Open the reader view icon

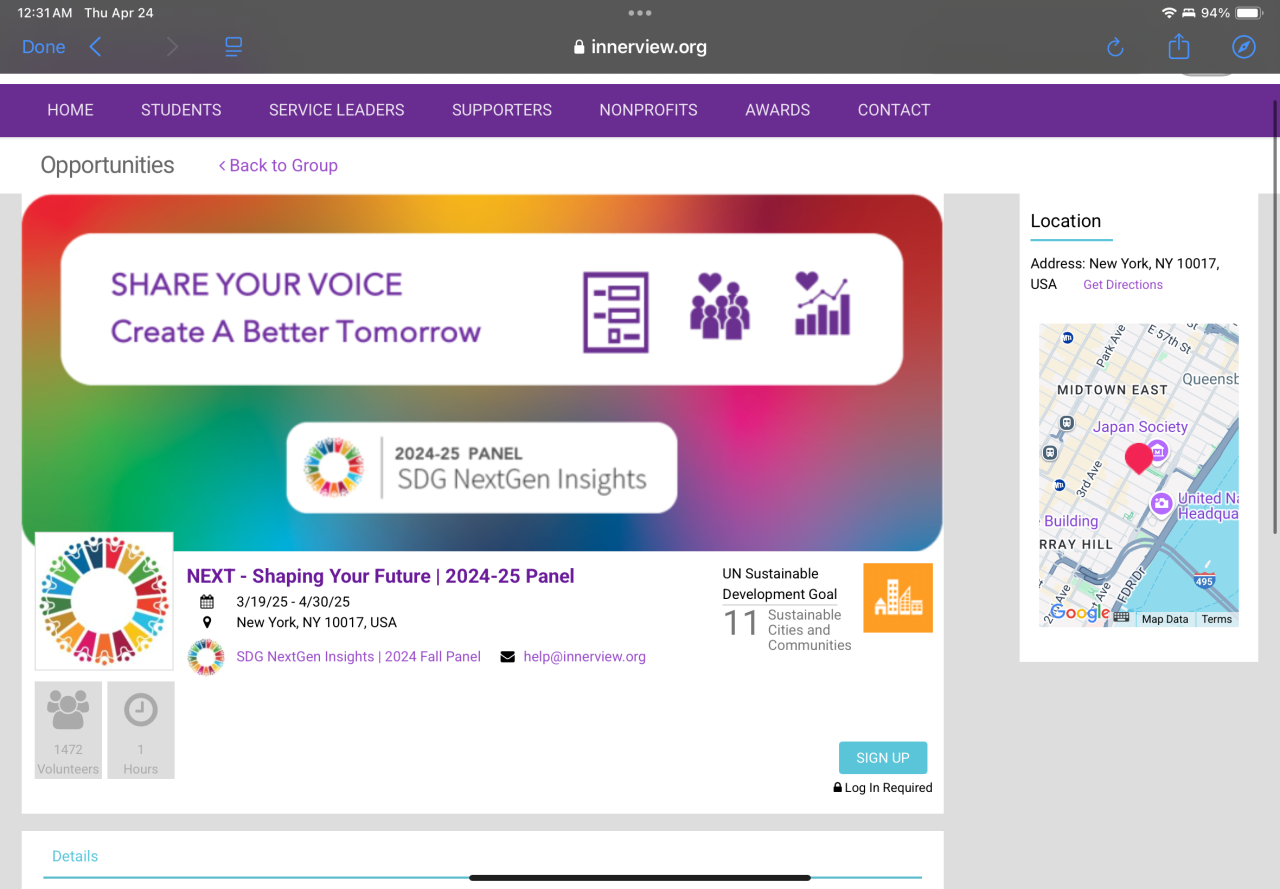pyautogui.click(x=234, y=47)
